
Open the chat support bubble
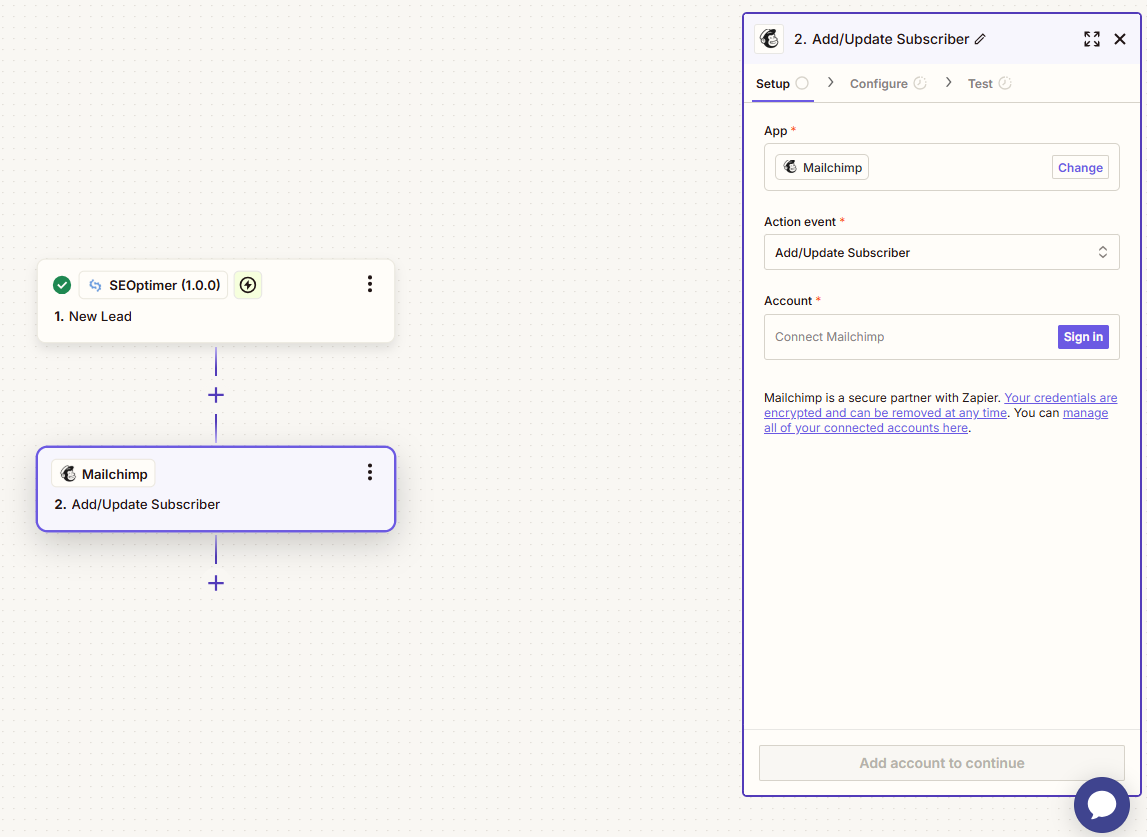pos(1101,804)
